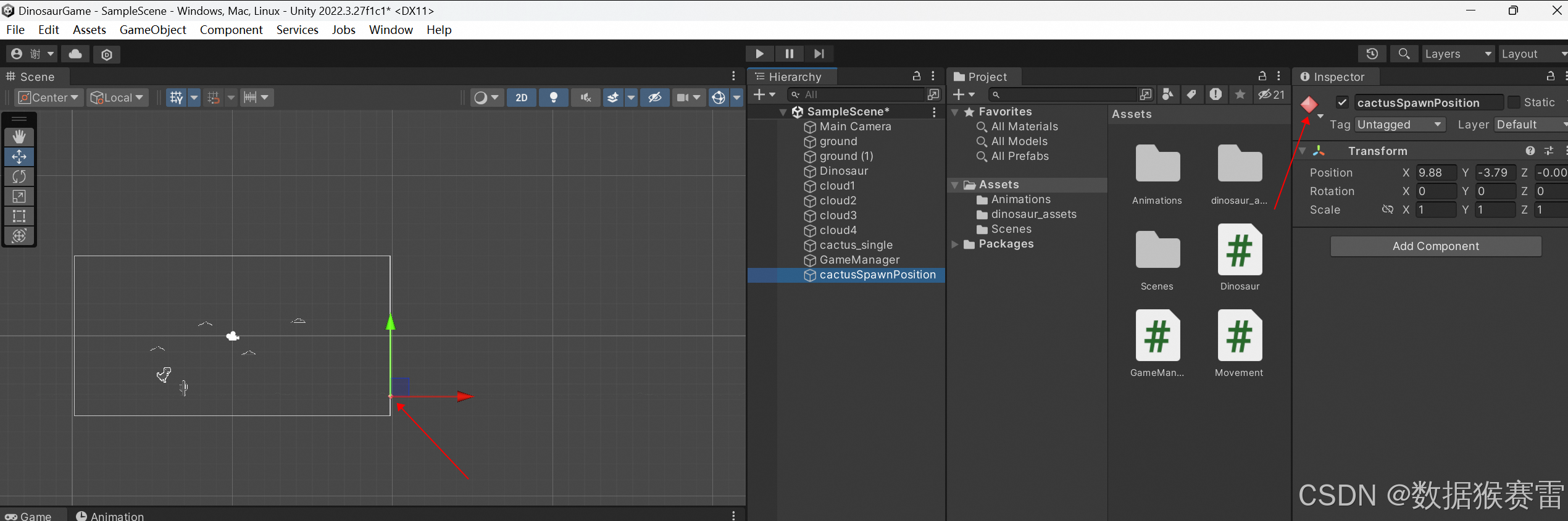Select GameManager in Hierarchy
Image resolution: width=1568 pixels, height=521 pixels.
click(859, 260)
